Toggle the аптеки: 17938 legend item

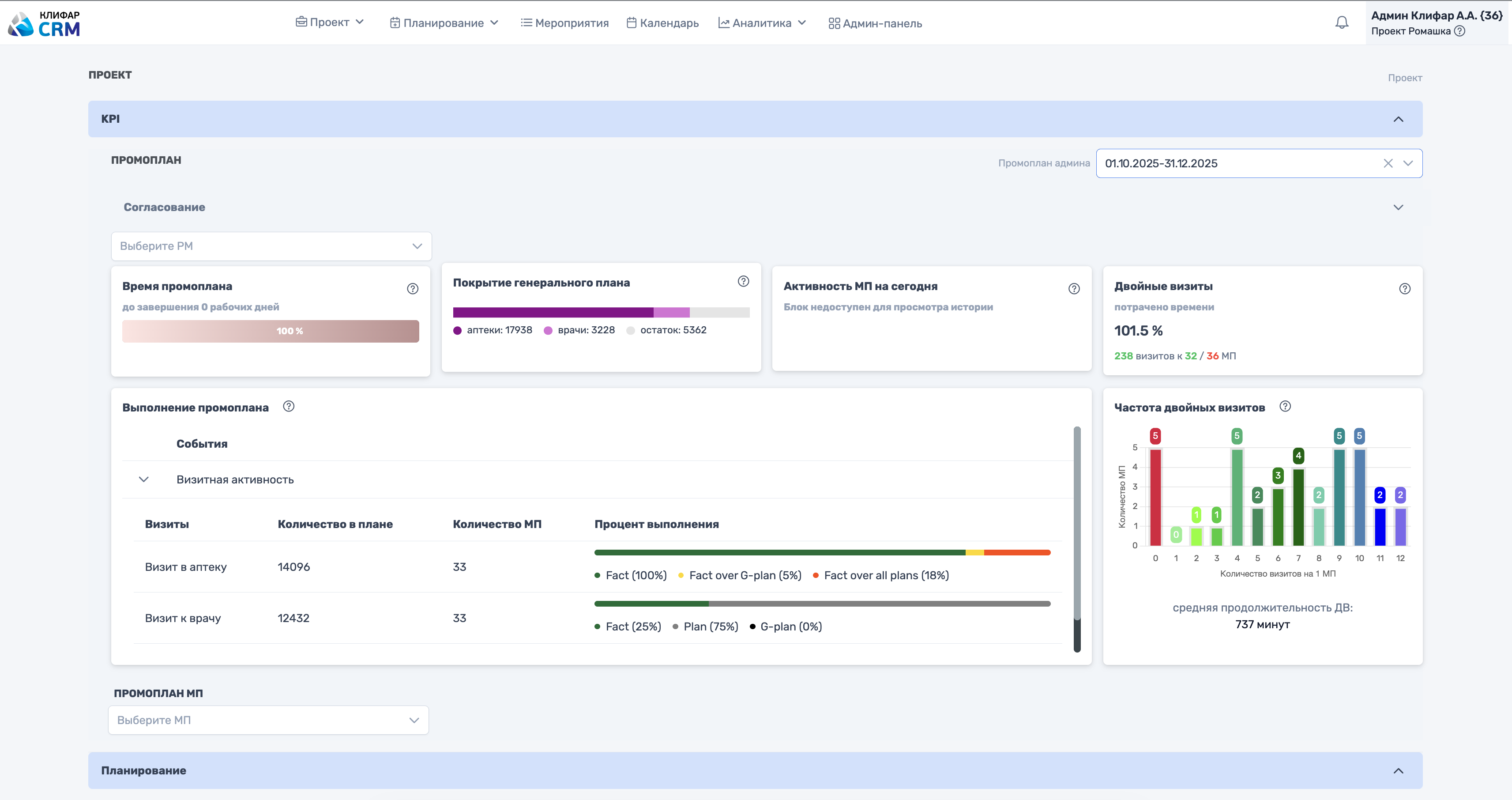point(493,330)
